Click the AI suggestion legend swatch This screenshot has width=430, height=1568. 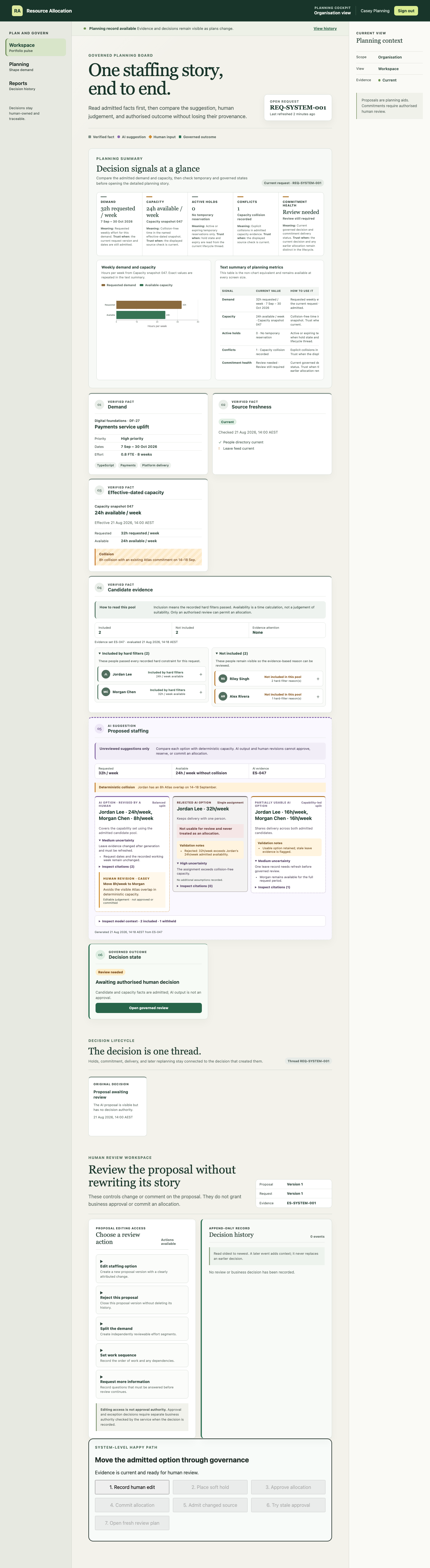coord(119,137)
